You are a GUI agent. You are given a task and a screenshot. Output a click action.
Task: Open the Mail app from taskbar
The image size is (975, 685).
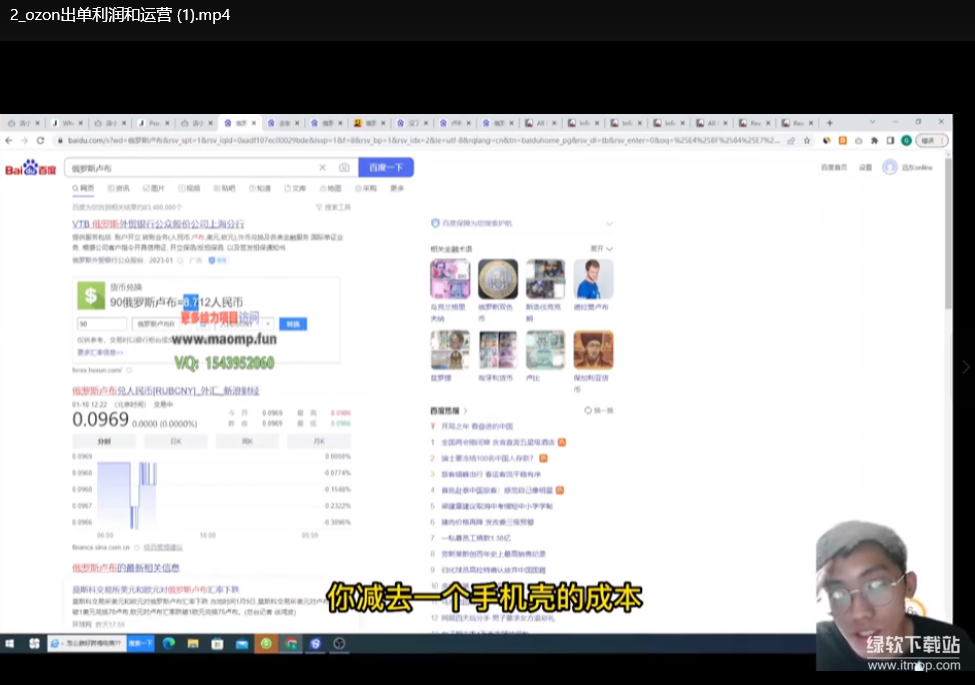click(242, 643)
